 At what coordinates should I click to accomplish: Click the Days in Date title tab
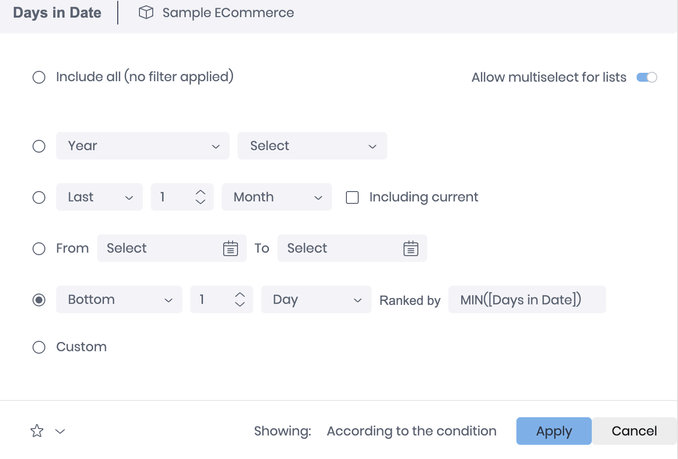(57, 13)
